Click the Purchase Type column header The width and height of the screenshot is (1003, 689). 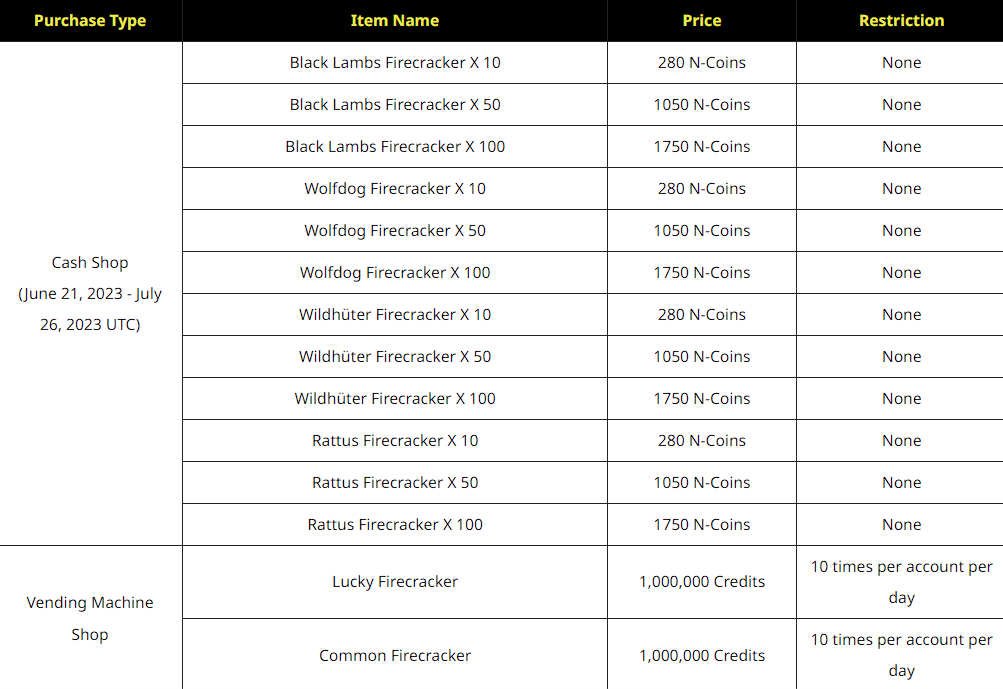click(90, 20)
